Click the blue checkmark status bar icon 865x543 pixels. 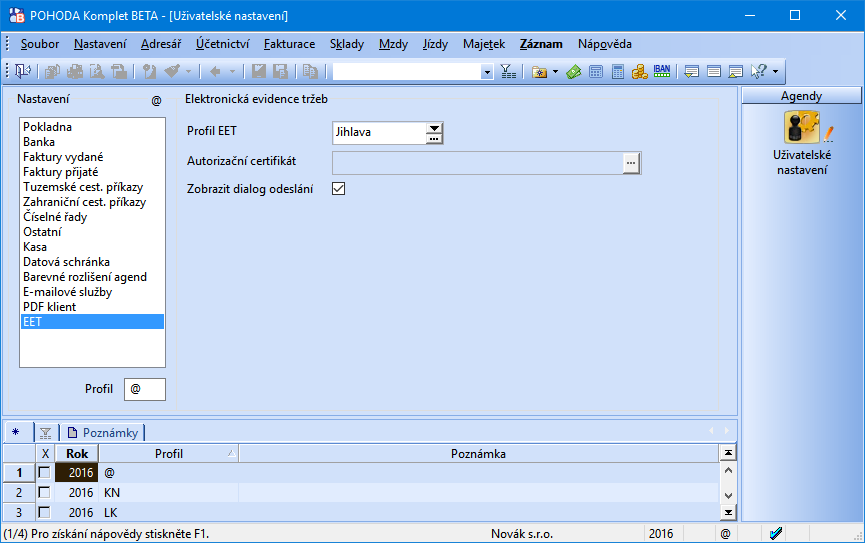tap(776, 534)
